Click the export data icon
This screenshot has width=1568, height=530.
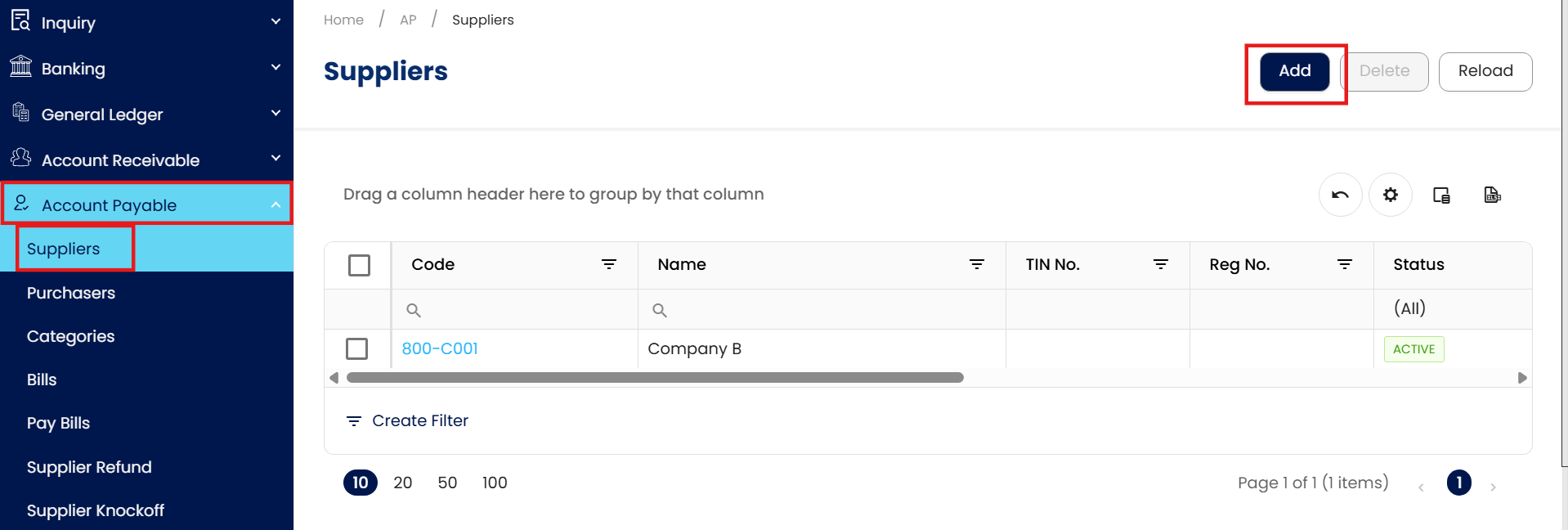pos(1492,195)
